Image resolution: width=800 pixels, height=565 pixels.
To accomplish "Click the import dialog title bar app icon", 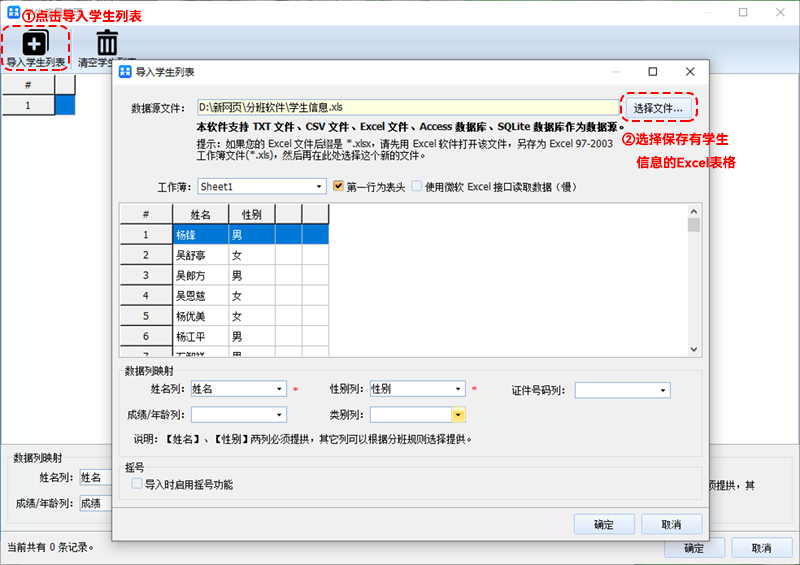I will 123,72.
